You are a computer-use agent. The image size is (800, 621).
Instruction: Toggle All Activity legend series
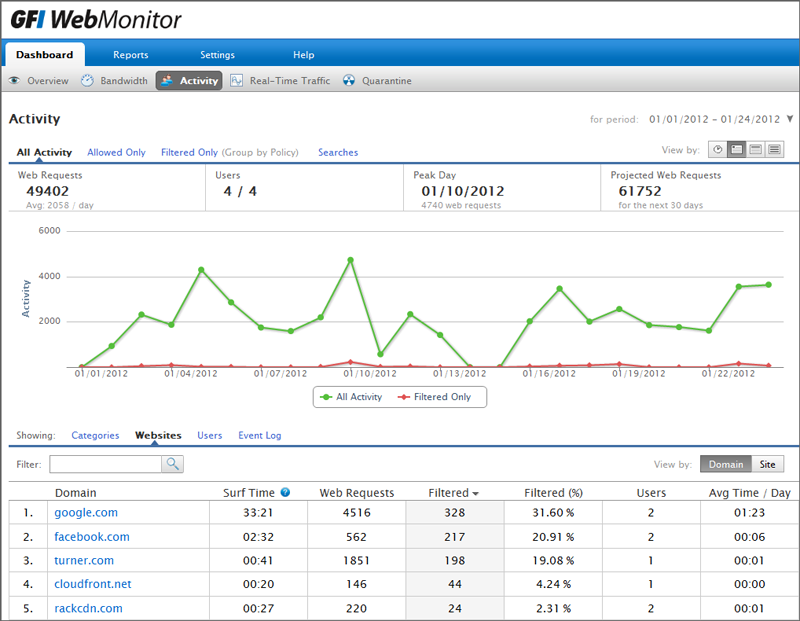[x=351, y=396]
